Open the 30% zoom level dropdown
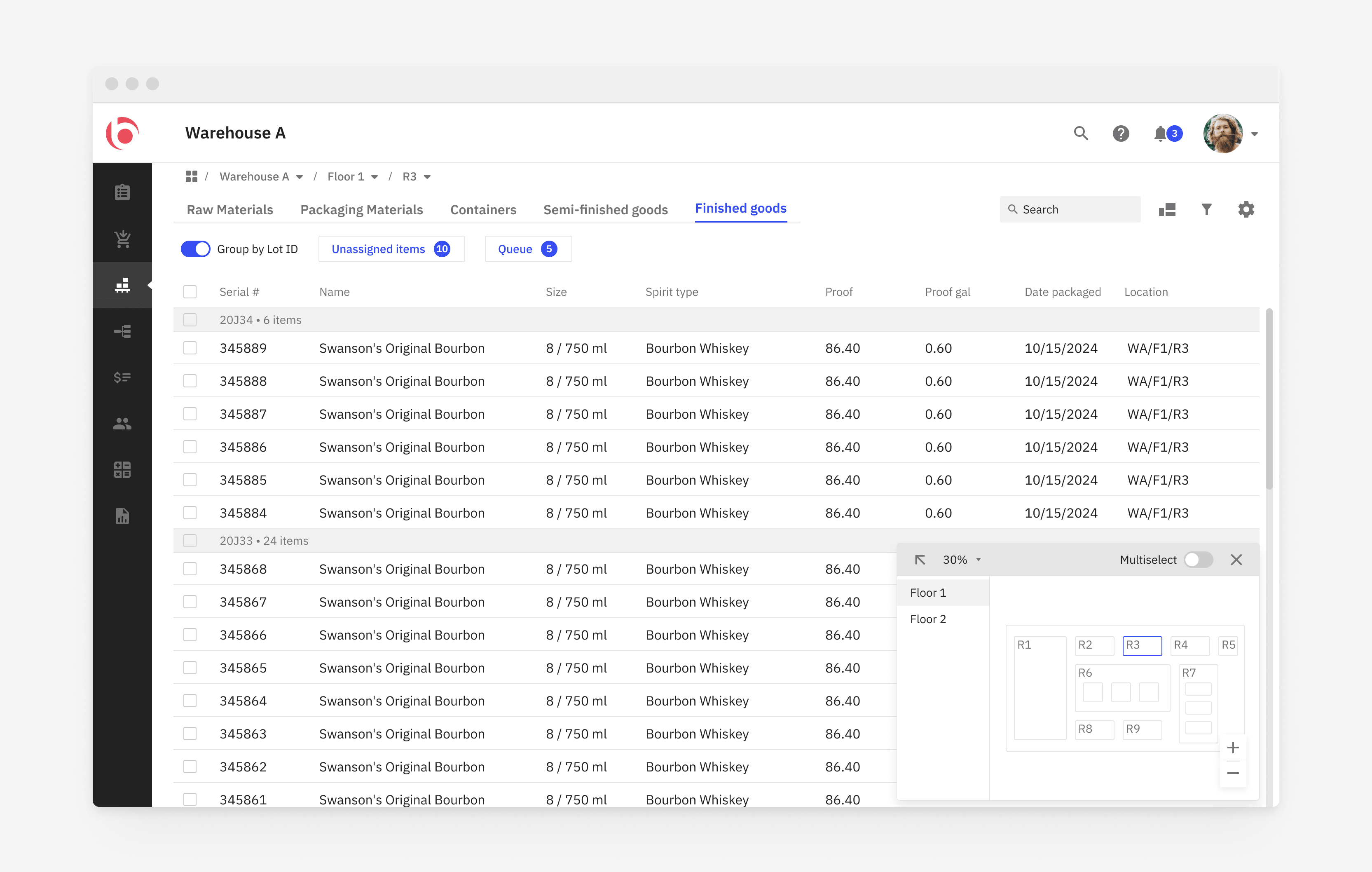Image resolution: width=1372 pixels, height=872 pixels. (x=962, y=560)
